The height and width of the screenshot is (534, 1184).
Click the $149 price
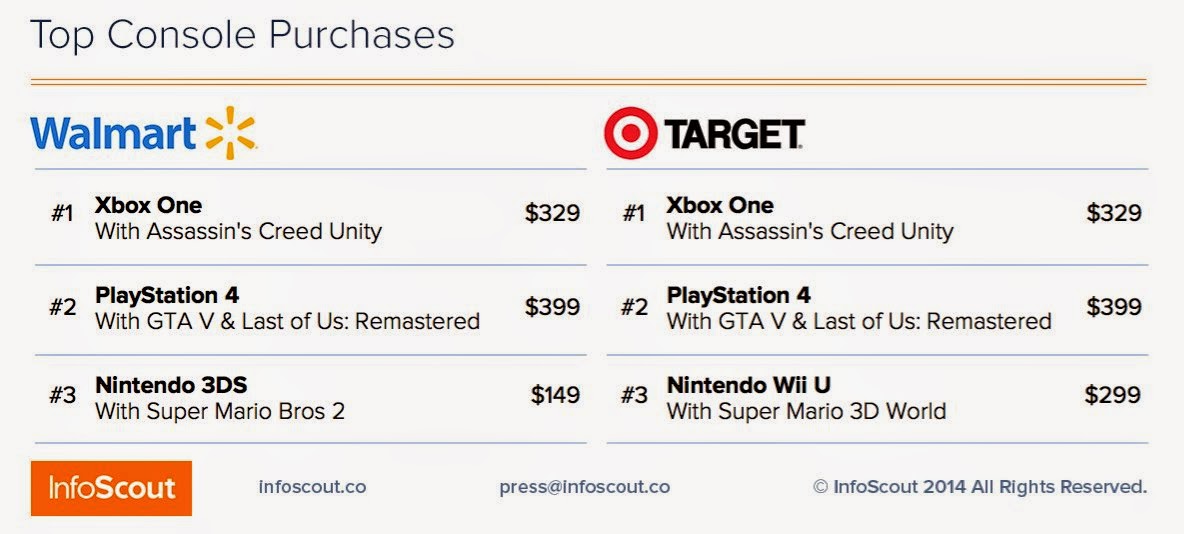tap(555, 395)
